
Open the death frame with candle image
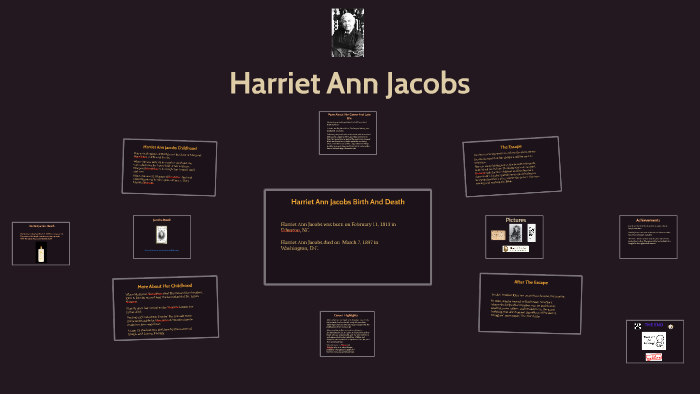41,244
